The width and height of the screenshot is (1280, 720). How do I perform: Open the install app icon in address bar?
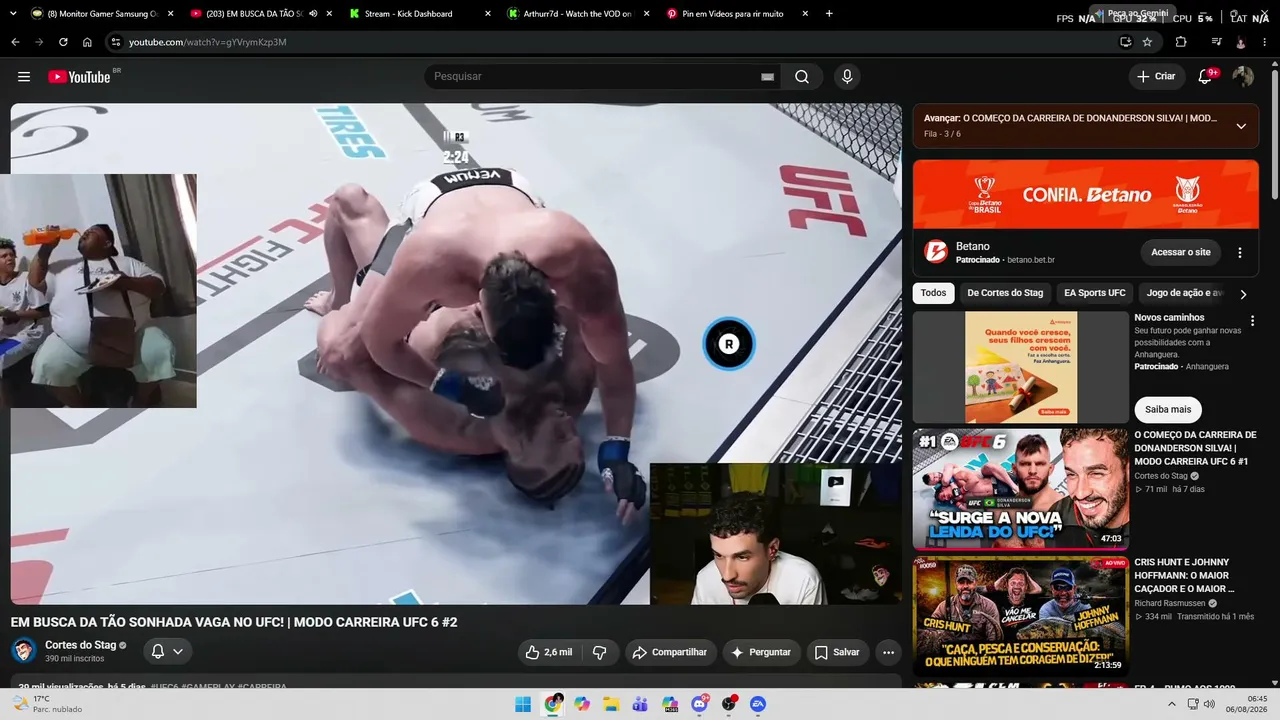coord(1125,42)
